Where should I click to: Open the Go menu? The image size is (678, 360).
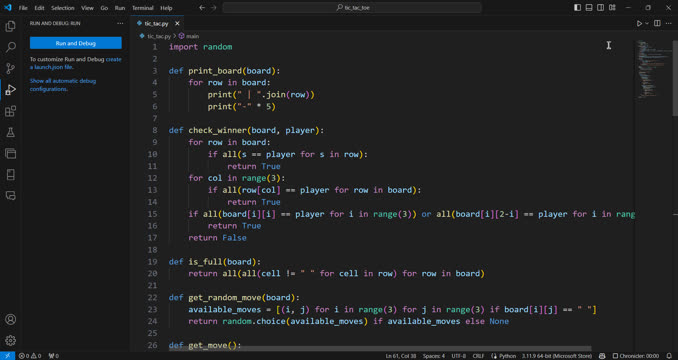104,8
